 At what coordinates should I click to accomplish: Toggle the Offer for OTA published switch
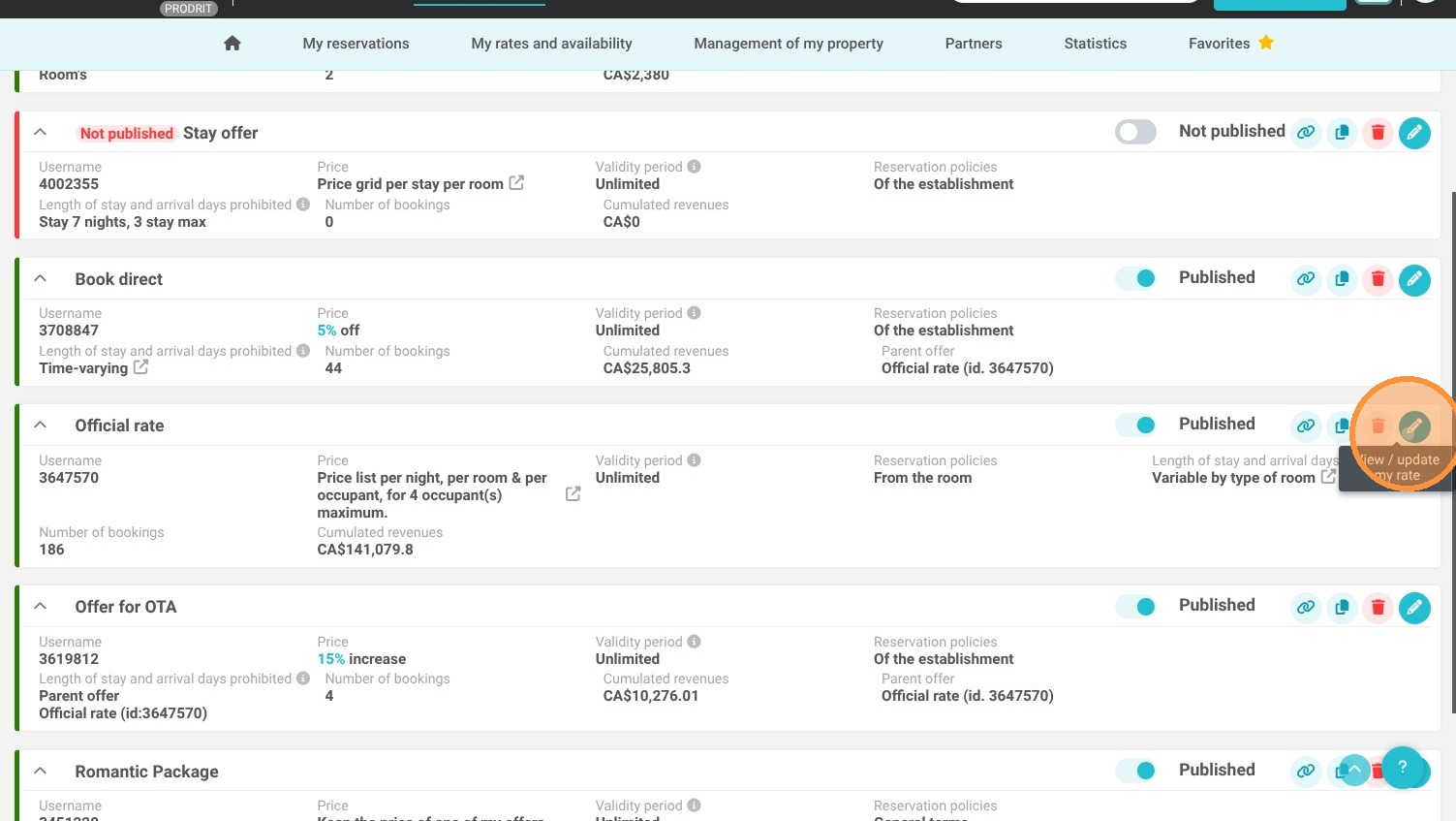click(x=1135, y=607)
